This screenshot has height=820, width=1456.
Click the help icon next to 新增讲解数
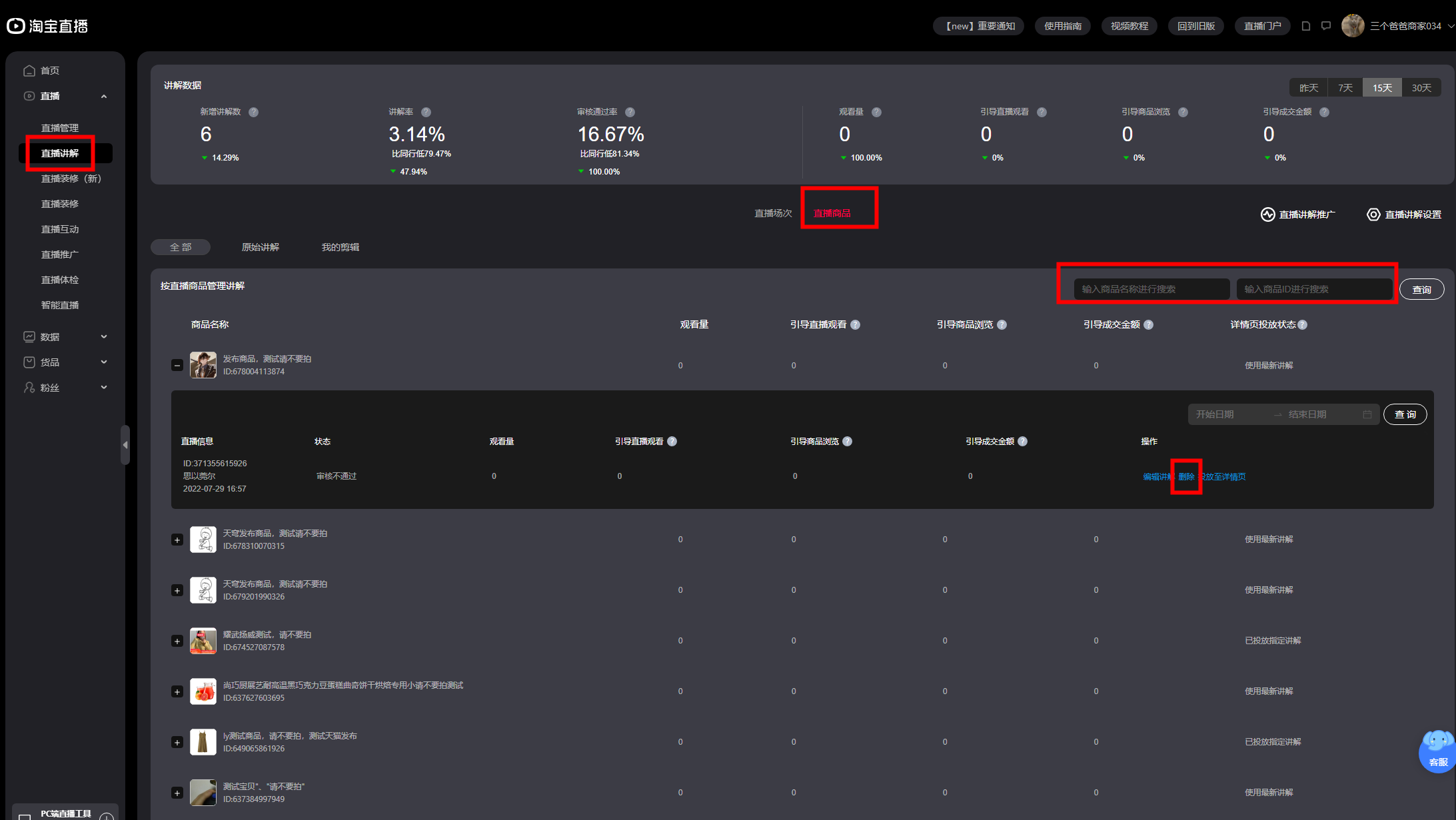[254, 112]
